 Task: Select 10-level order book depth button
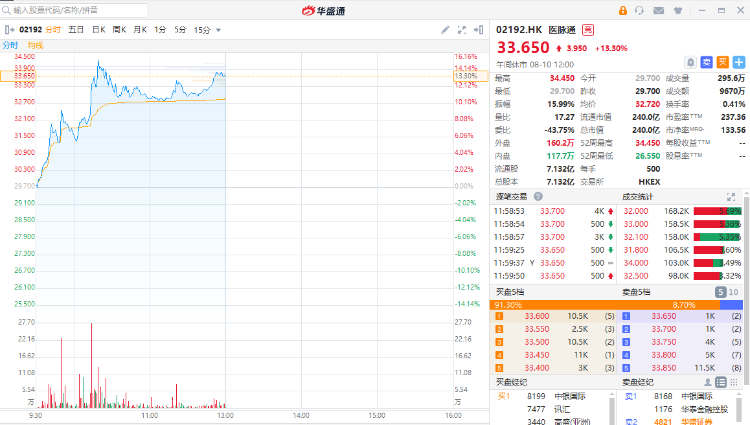point(733,292)
